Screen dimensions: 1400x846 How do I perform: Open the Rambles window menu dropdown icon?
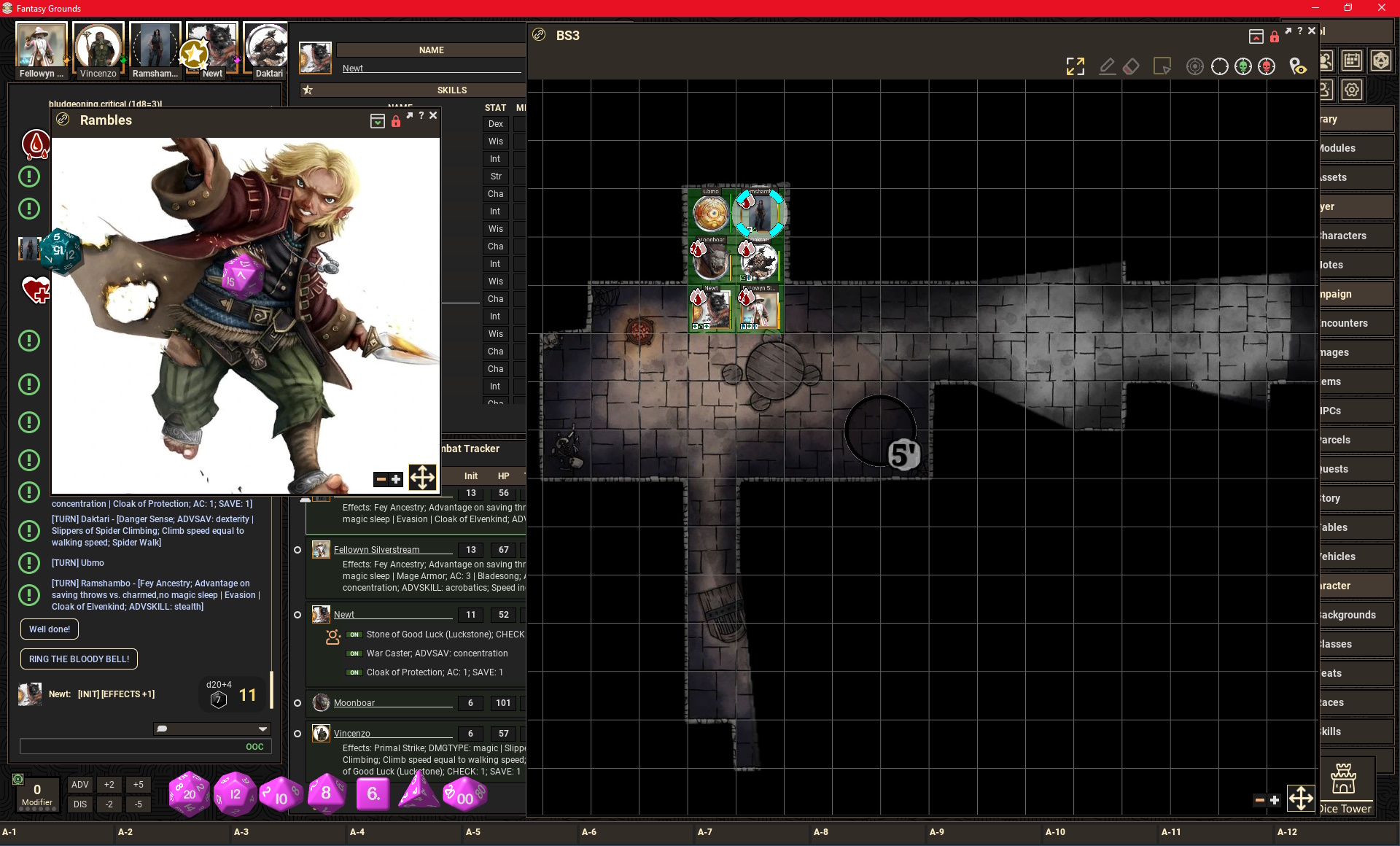click(x=378, y=121)
